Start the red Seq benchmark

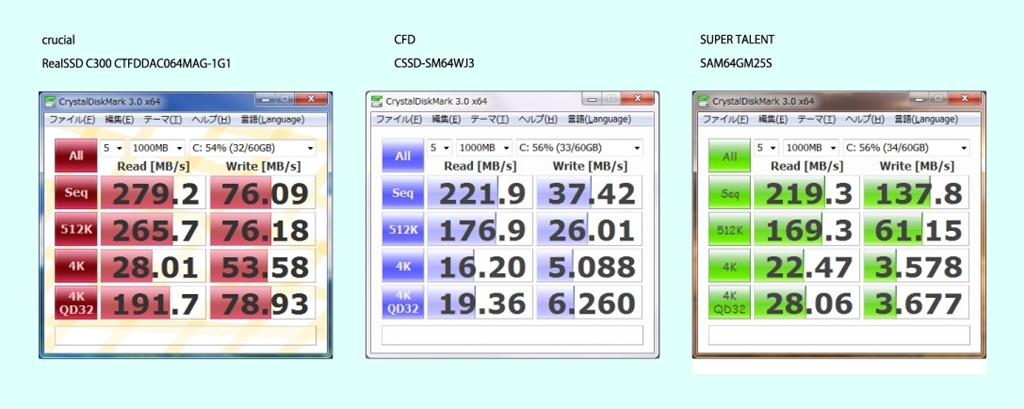coord(76,193)
